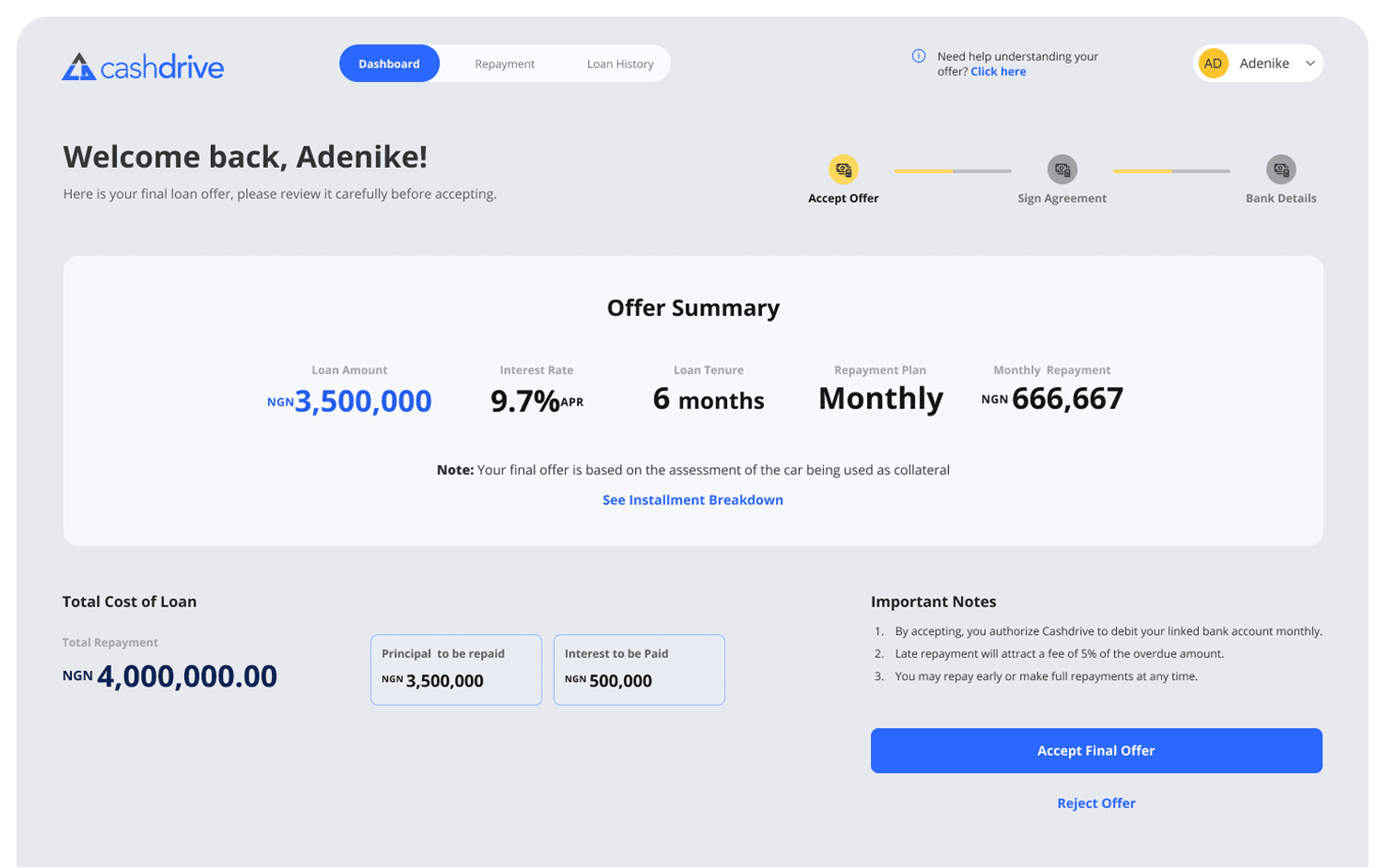Click the Sign Agreement step icon

tap(1062, 169)
